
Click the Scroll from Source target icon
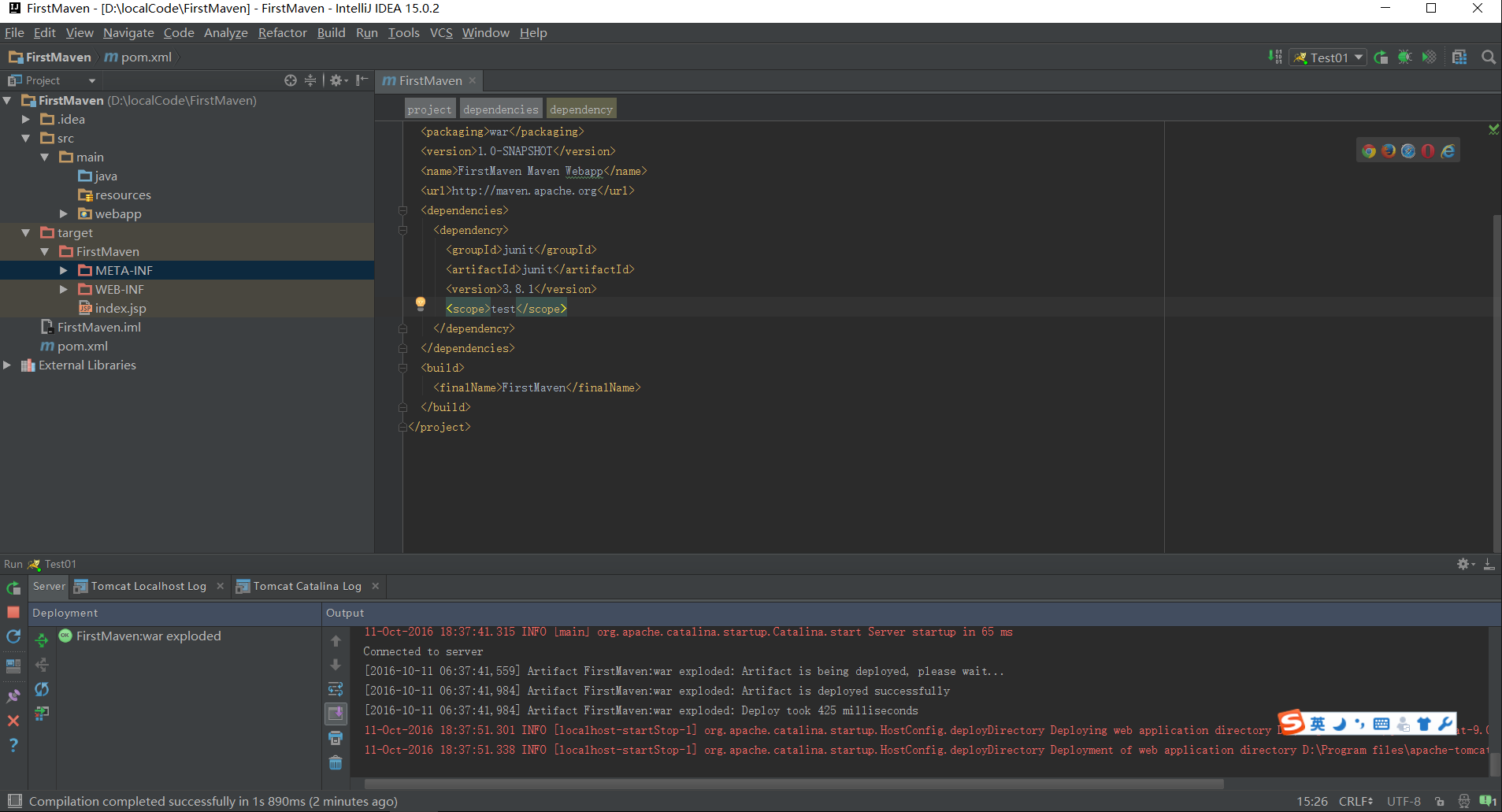[291, 80]
